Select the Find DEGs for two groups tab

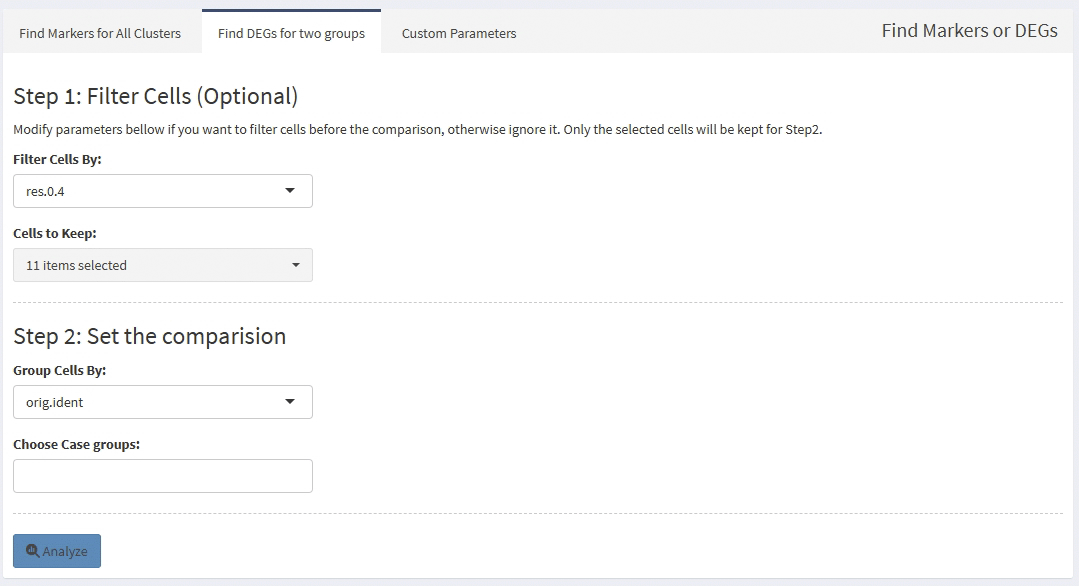[291, 33]
